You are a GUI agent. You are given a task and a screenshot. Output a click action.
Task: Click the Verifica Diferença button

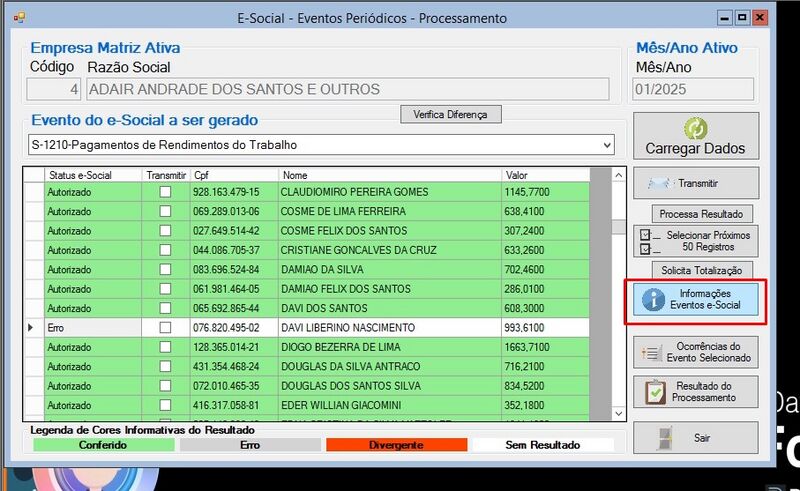point(451,114)
